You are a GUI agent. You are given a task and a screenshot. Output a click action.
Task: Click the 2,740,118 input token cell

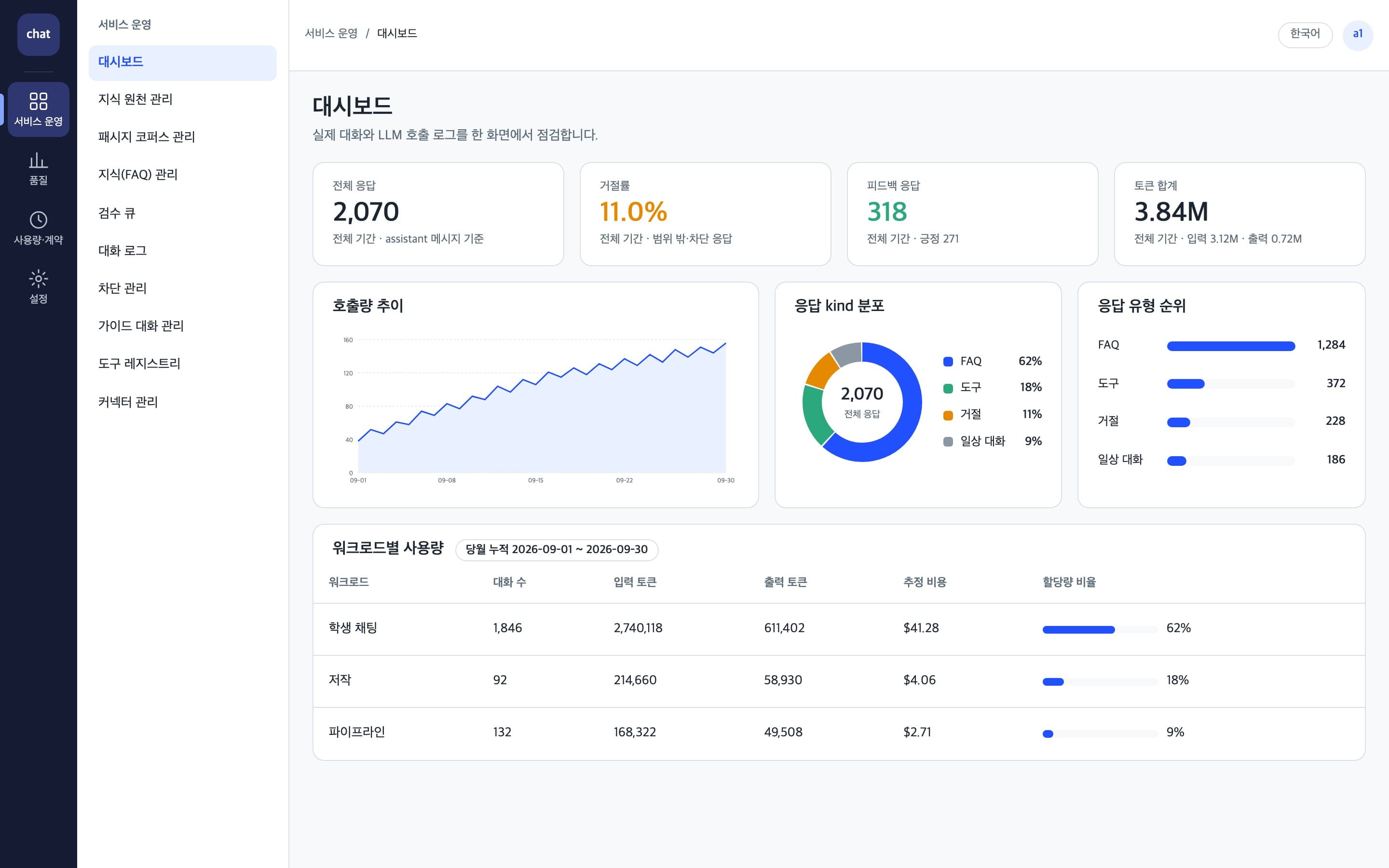click(x=638, y=628)
